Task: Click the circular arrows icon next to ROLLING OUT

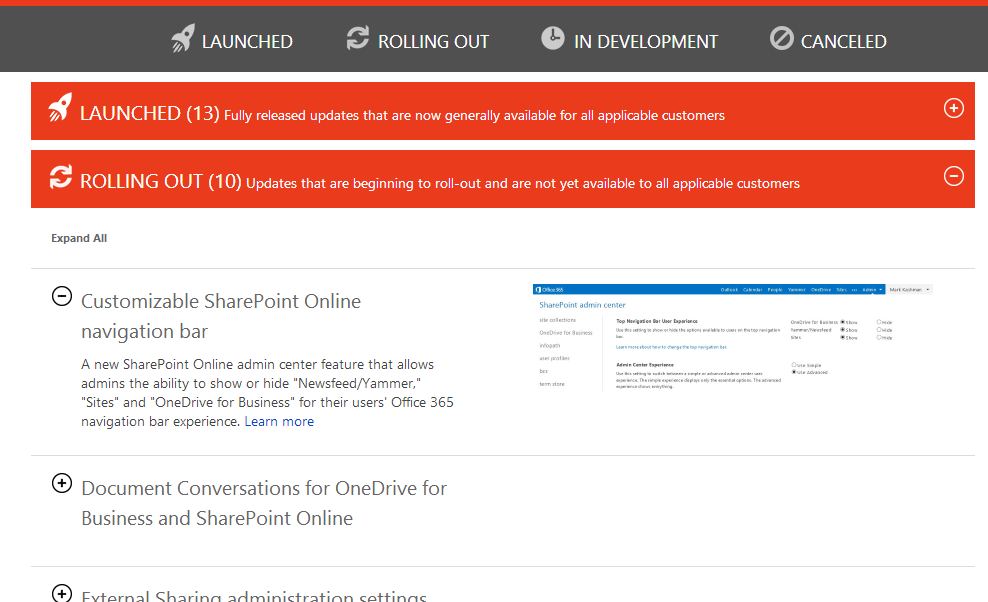Action: coord(357,38)
